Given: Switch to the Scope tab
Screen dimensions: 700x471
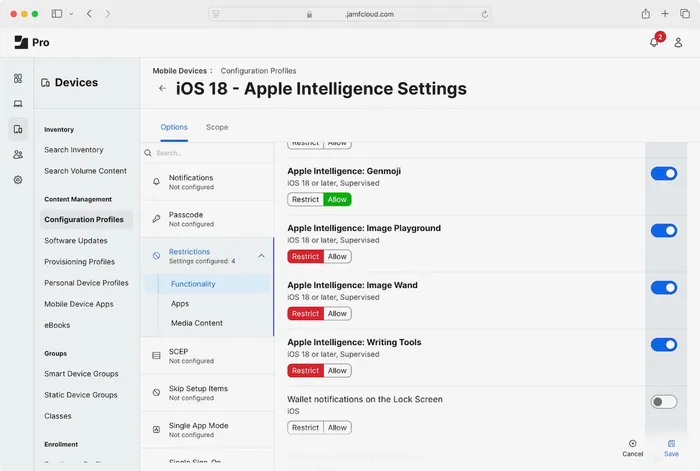Looking at the screenshot, I should tap(217, 127).
